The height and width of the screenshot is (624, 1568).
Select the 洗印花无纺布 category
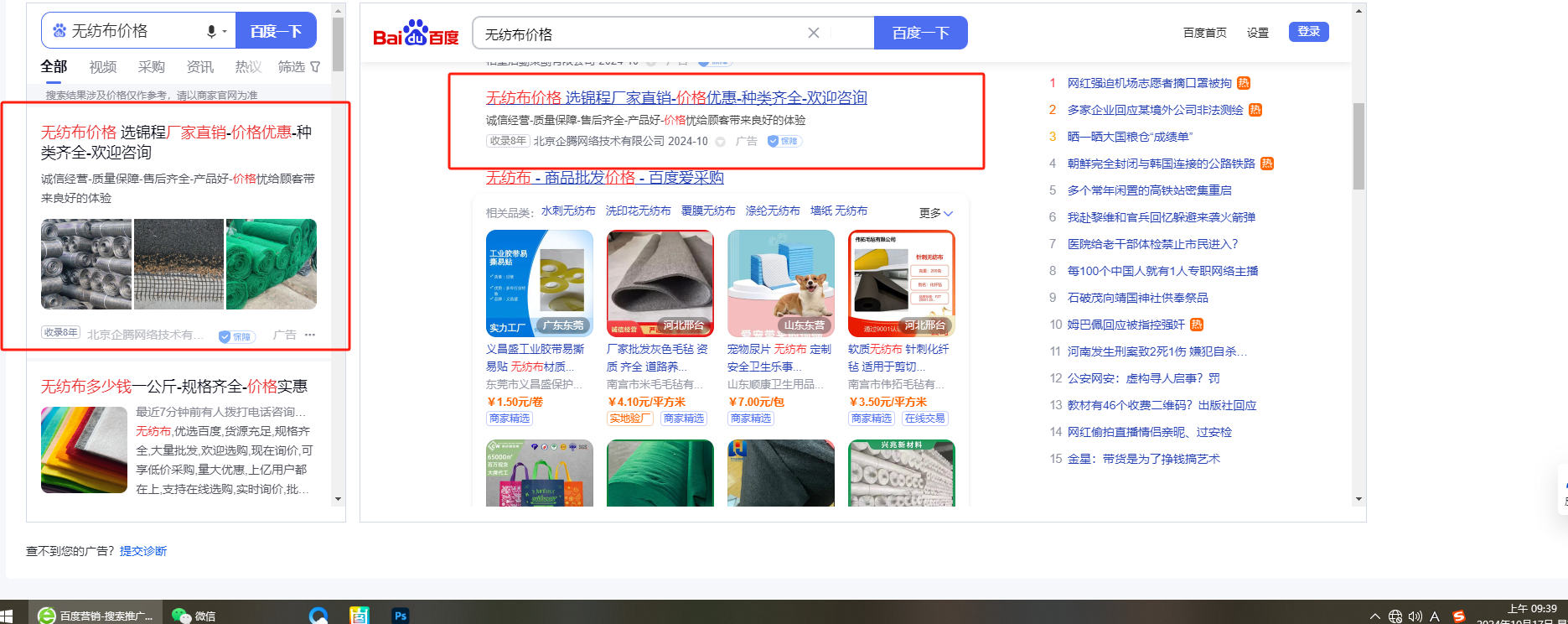[639, 211]
